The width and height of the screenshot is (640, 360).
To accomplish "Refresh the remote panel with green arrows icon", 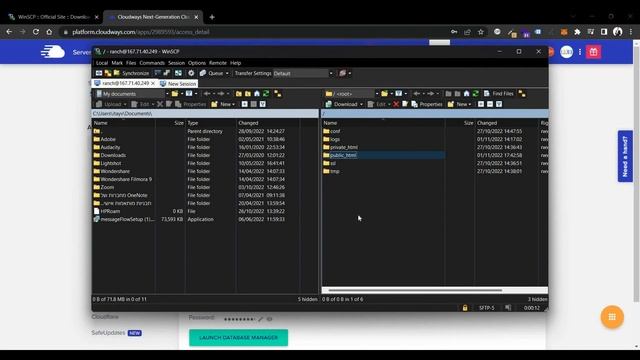I will click(x=476, y=94).
